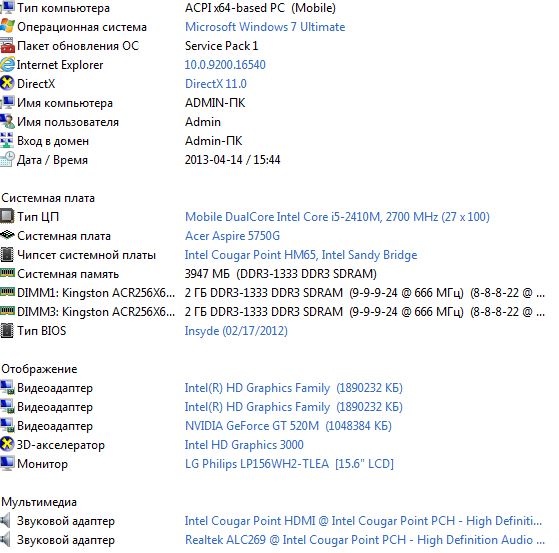This screenshot has height=553, width=559.
Task: Click the computer icon beside Тип компьютера
Action: tap(7, 7)
